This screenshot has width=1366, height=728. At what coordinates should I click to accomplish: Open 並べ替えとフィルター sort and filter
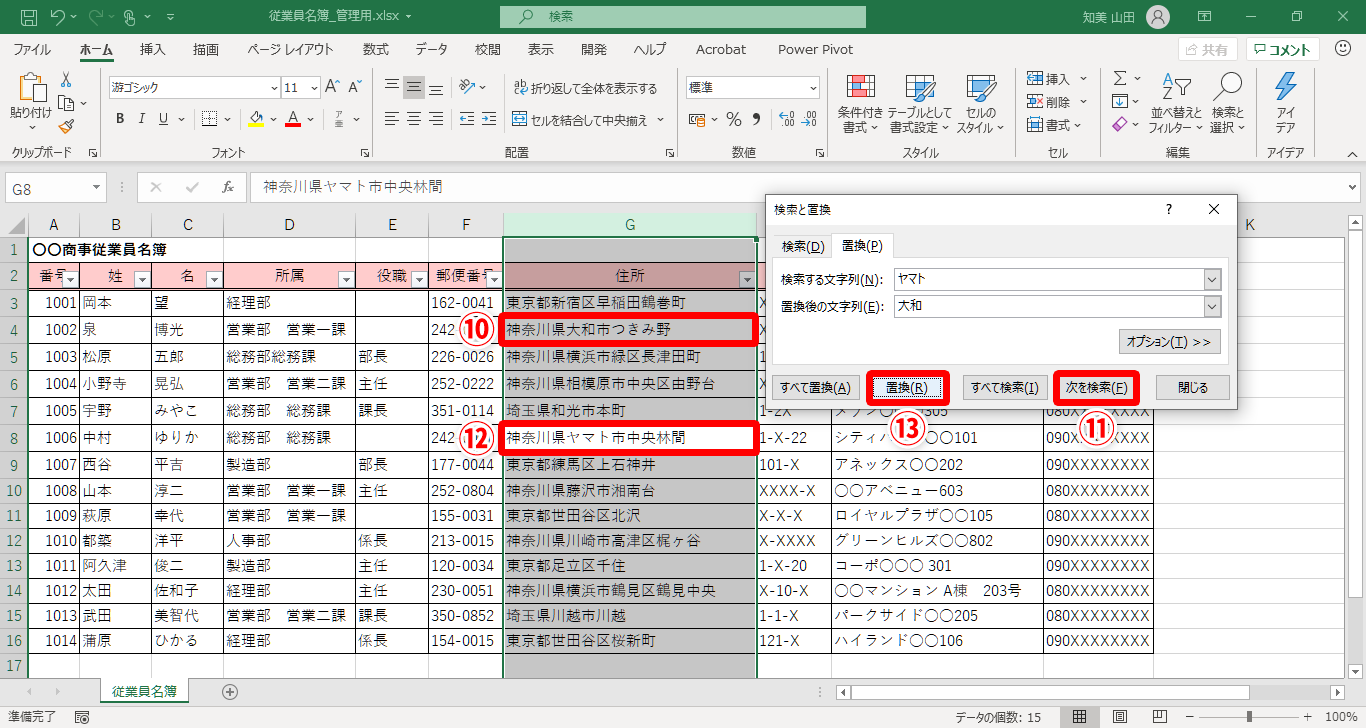(x=1176, y=104)
